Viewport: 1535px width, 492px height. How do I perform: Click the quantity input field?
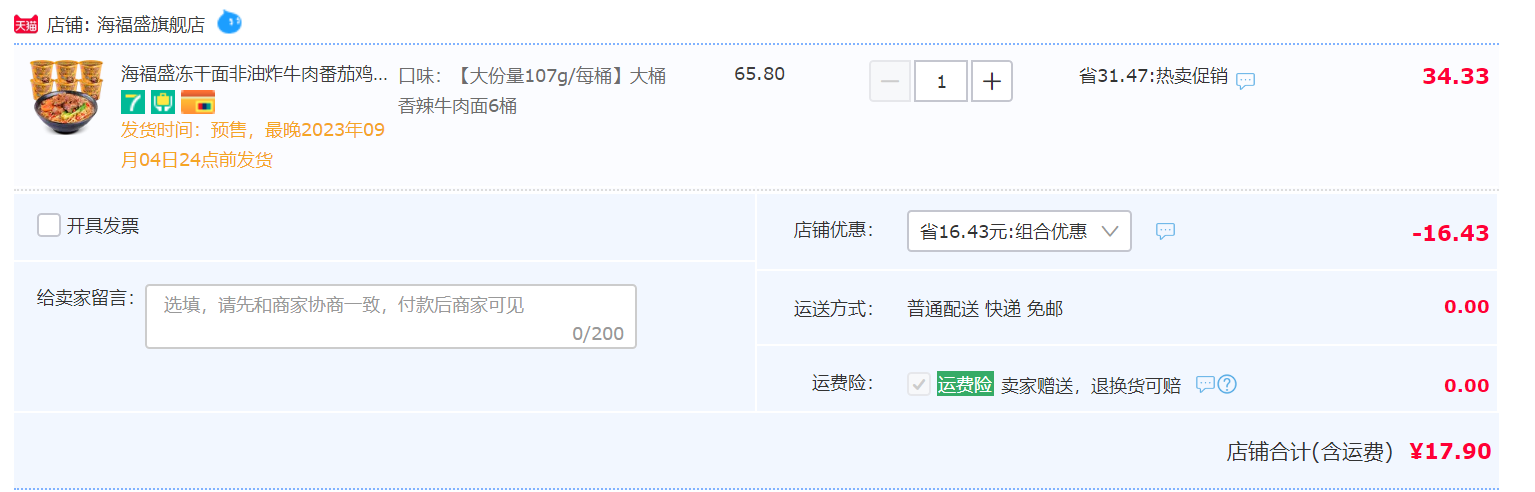(941, 81)
